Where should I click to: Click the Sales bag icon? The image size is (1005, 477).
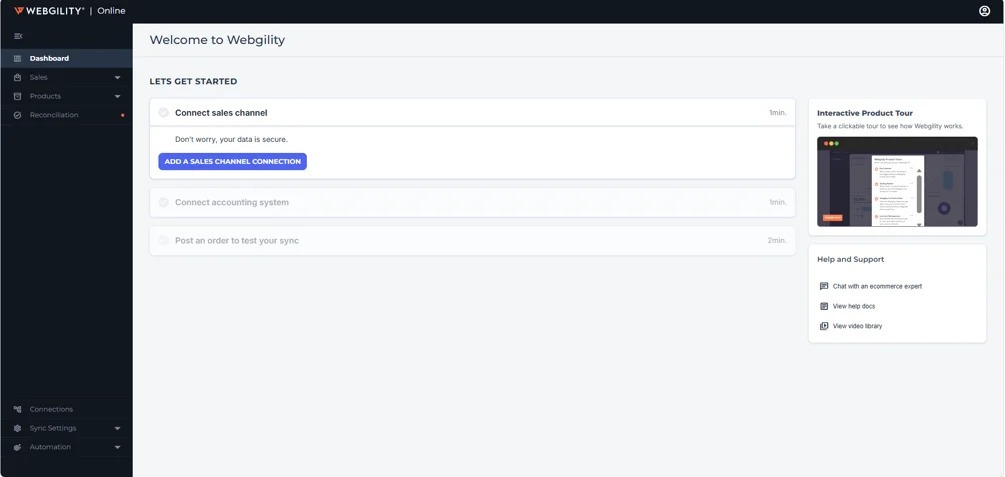click(x=17, y=78)
